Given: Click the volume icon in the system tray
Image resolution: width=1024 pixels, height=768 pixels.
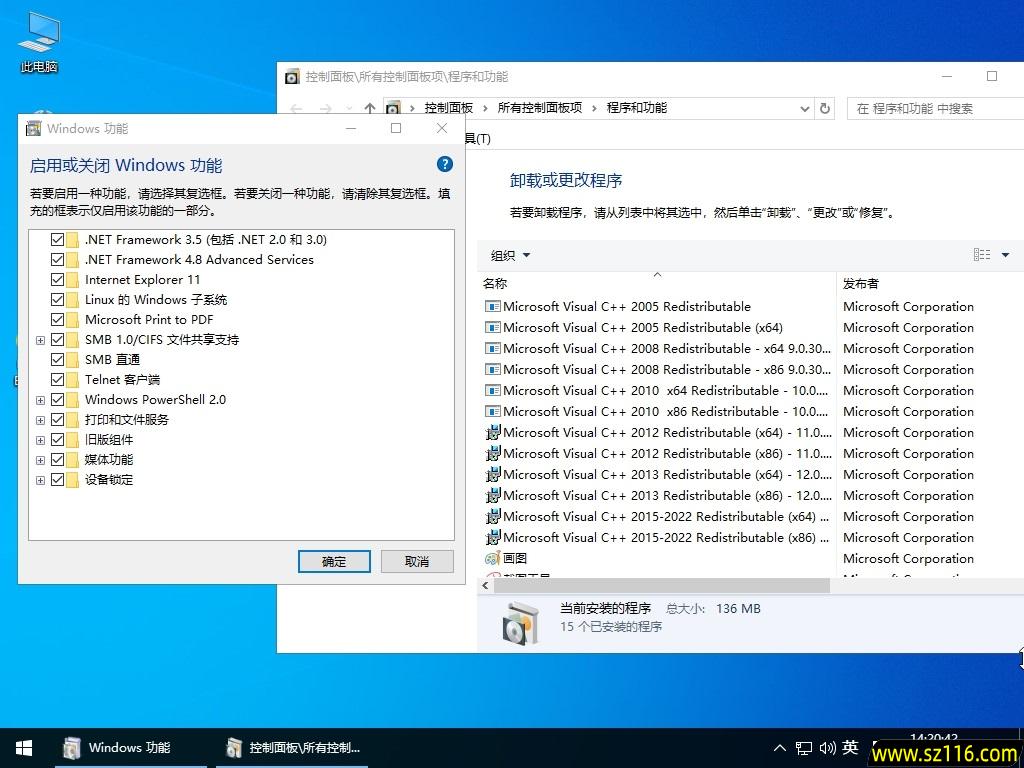Looking at the screenshot, I should tap(827, 747).
